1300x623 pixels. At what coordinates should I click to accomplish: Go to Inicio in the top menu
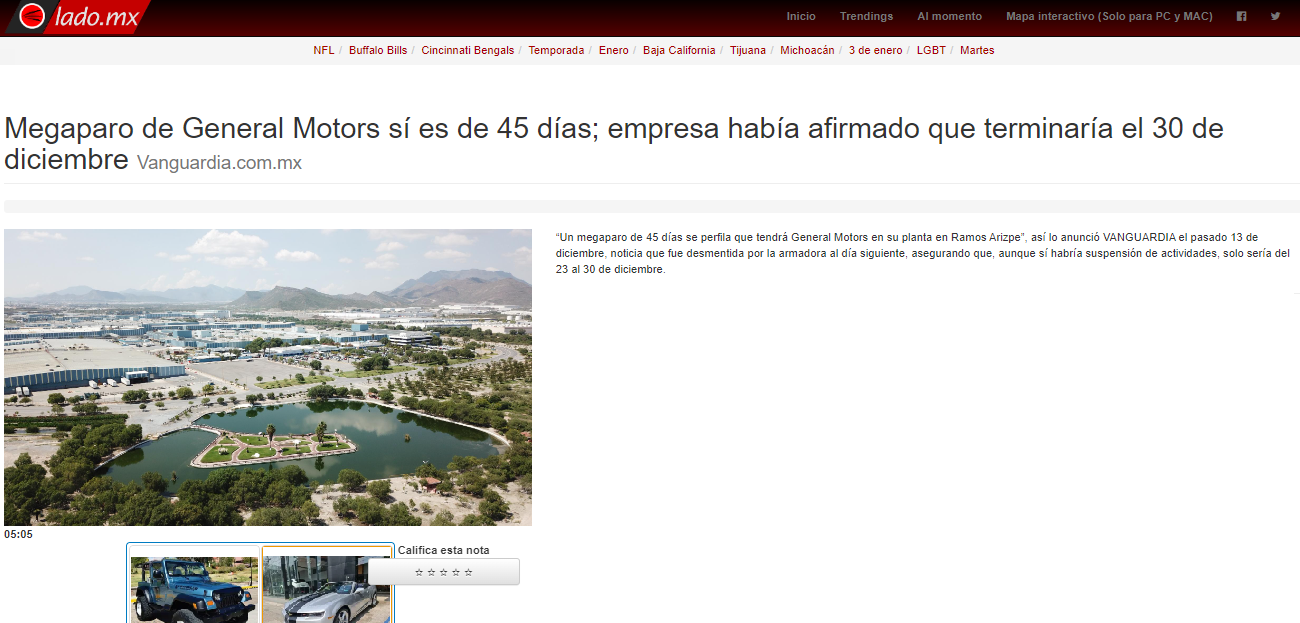(801, 16)
